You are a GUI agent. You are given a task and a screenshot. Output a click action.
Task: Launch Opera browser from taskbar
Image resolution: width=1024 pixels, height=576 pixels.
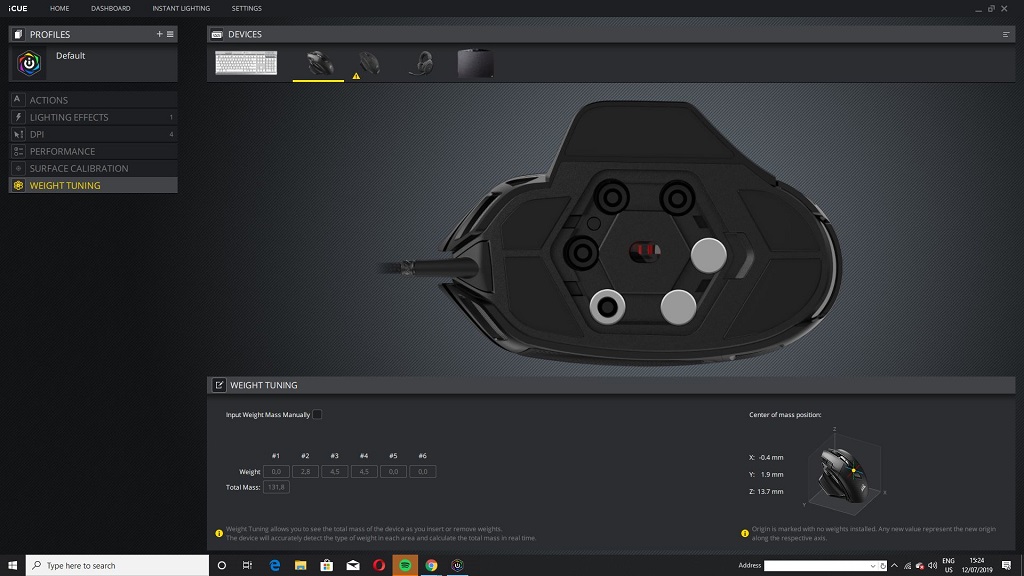[379, 566]
